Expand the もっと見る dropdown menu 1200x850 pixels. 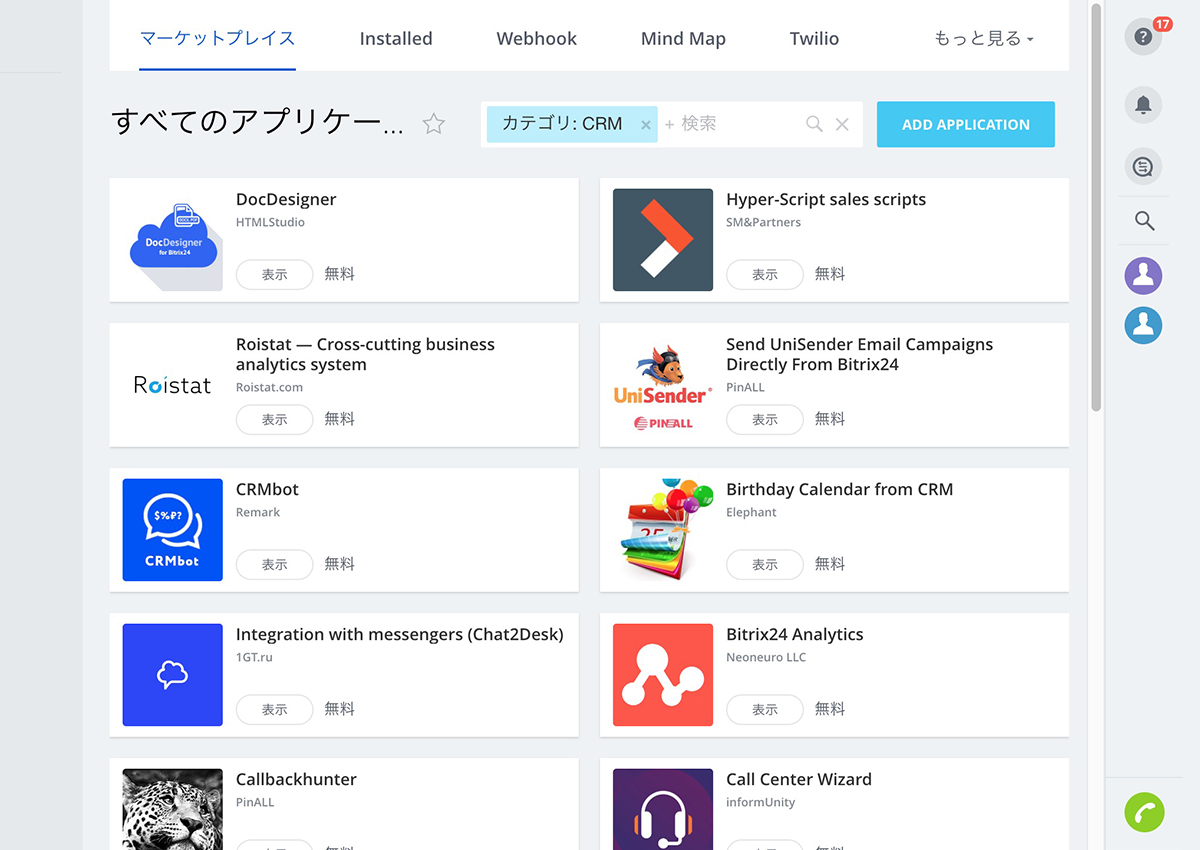(983, 39)
